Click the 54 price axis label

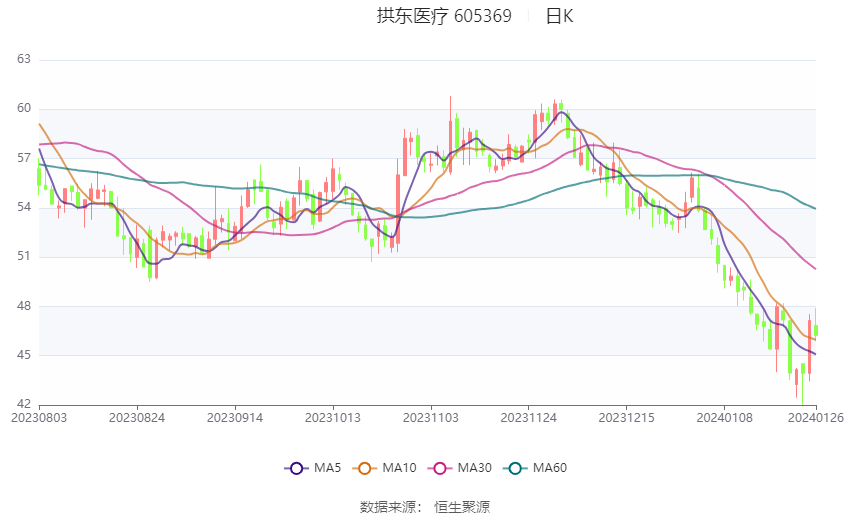pos(24,207)
